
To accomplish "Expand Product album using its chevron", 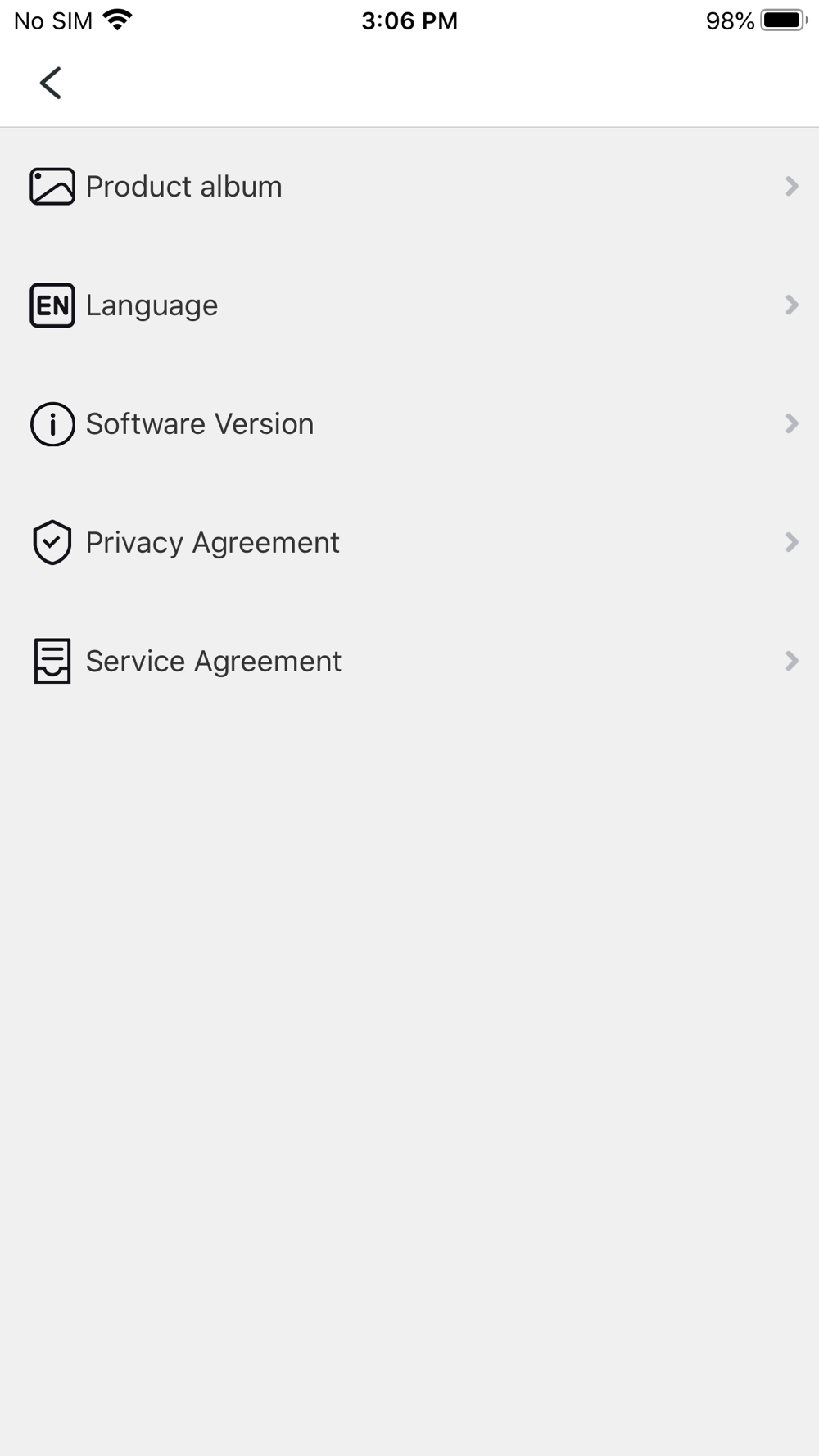I will pos(791,187).
